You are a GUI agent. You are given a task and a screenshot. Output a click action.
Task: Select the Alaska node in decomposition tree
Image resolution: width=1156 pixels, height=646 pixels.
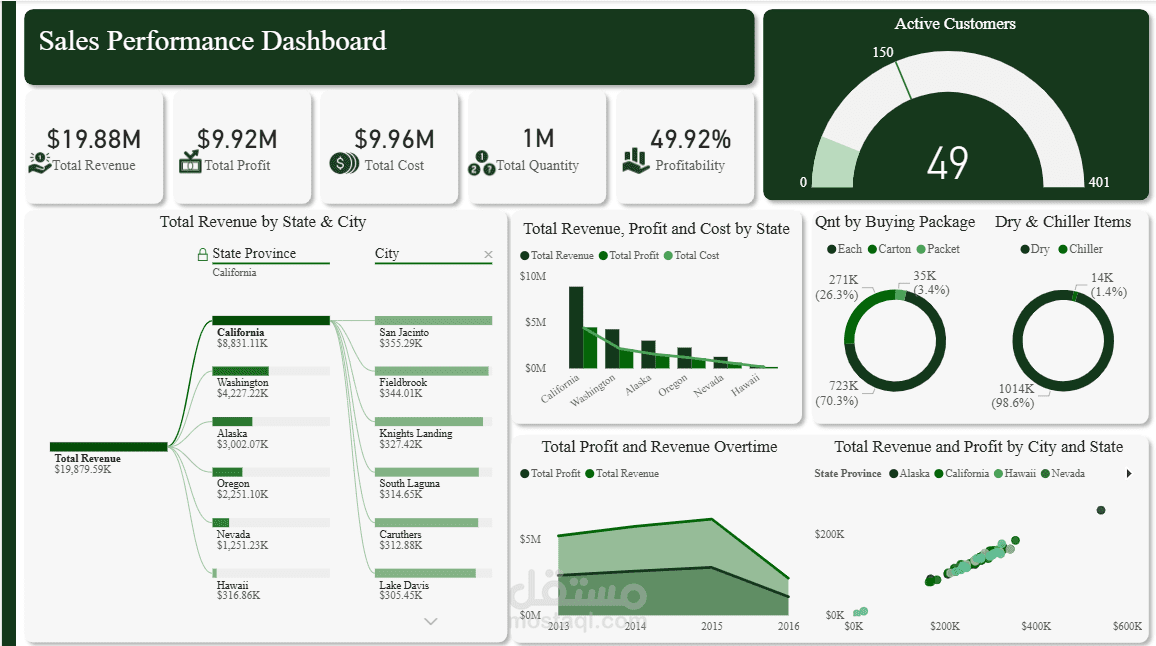coord(271,422)
